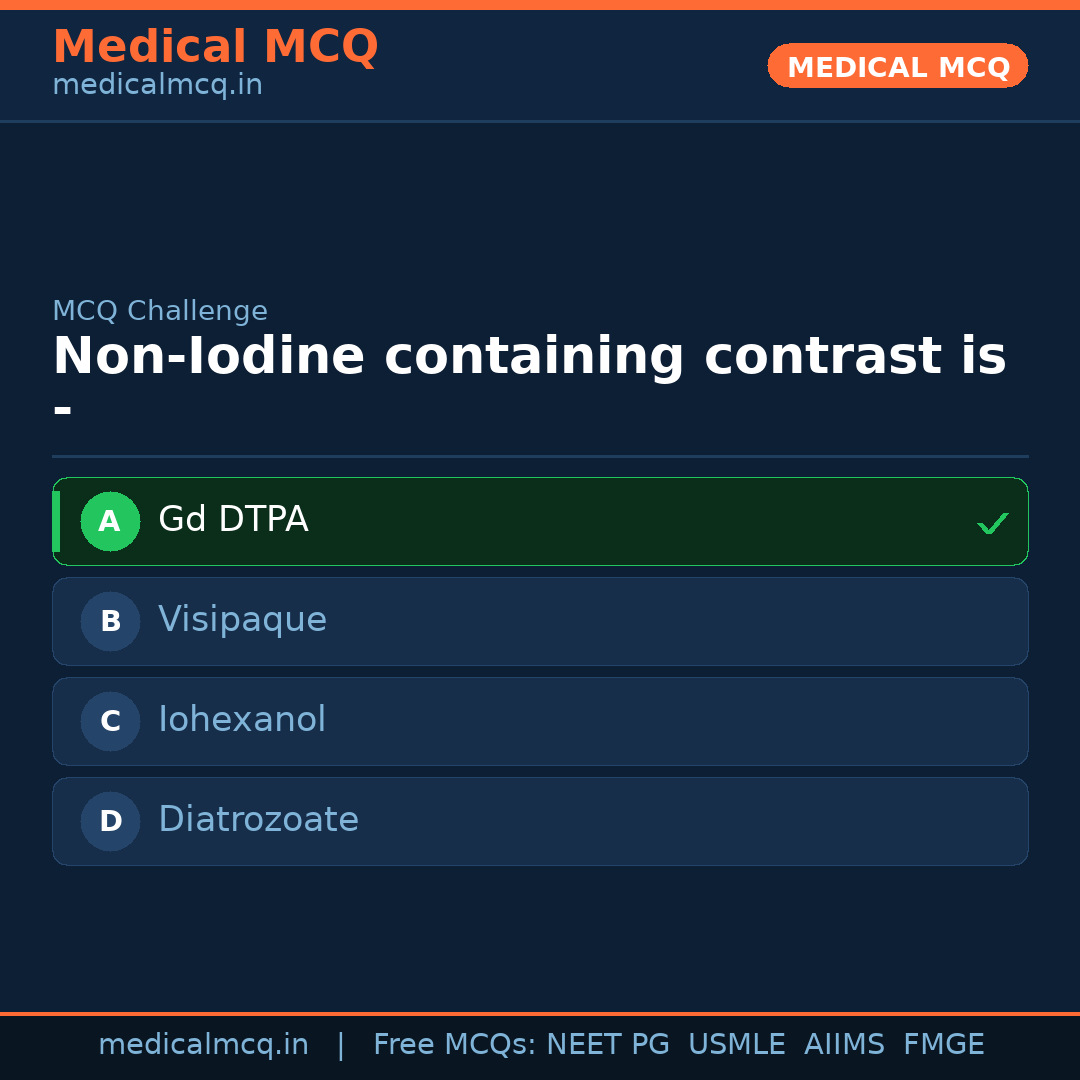Screen dimensions: 1080x1080
Task: Click the circular C badge icon
Action: pos(110,721)
